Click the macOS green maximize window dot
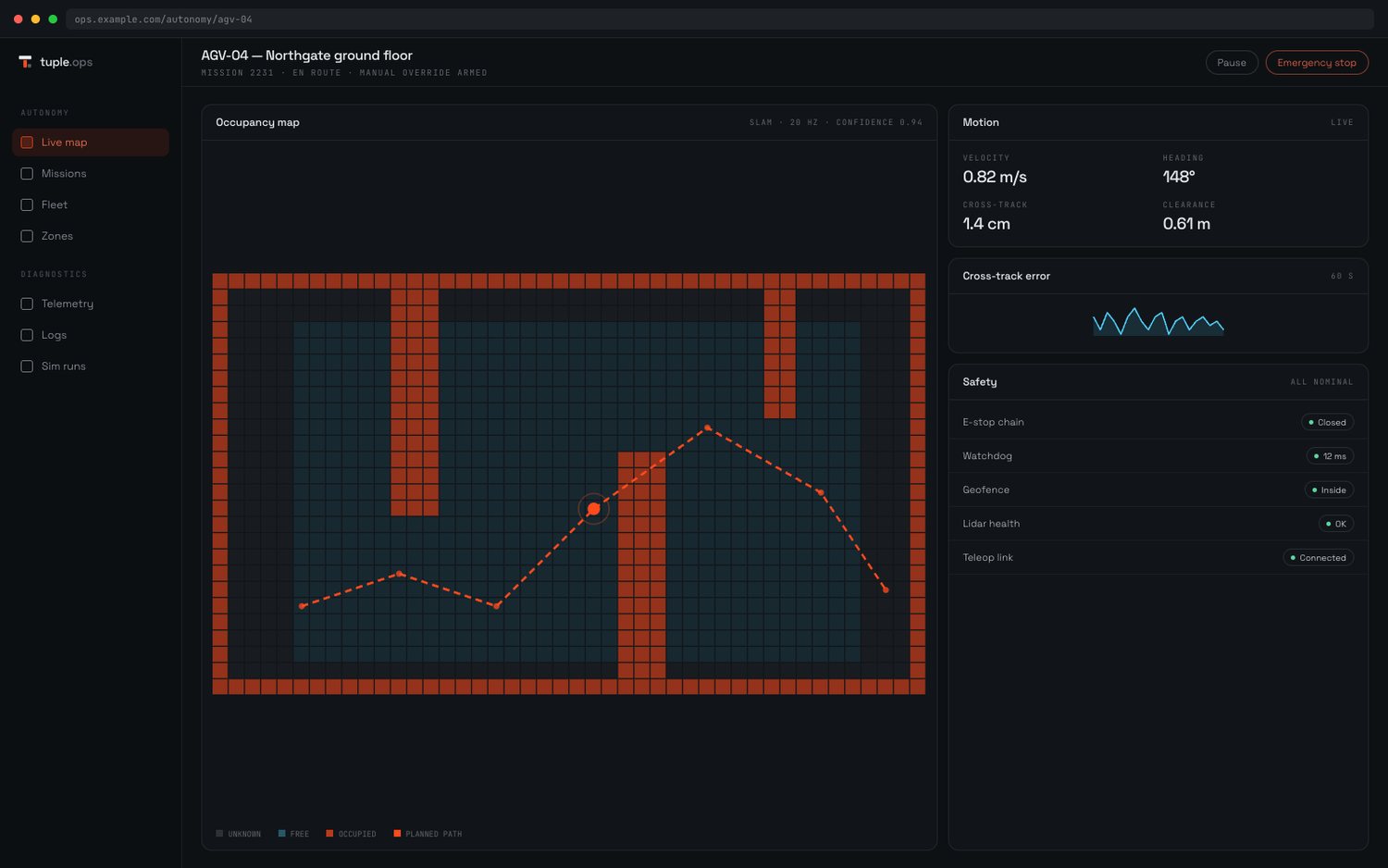 click(53, 19)
